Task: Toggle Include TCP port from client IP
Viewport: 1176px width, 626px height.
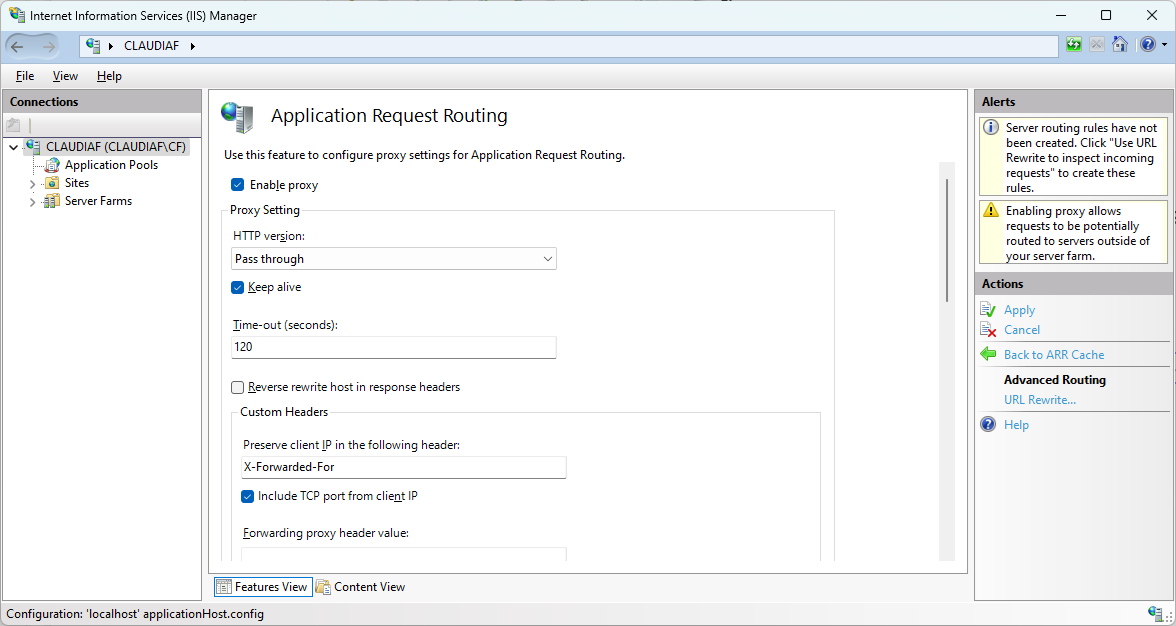Action: tap(248, 496)
